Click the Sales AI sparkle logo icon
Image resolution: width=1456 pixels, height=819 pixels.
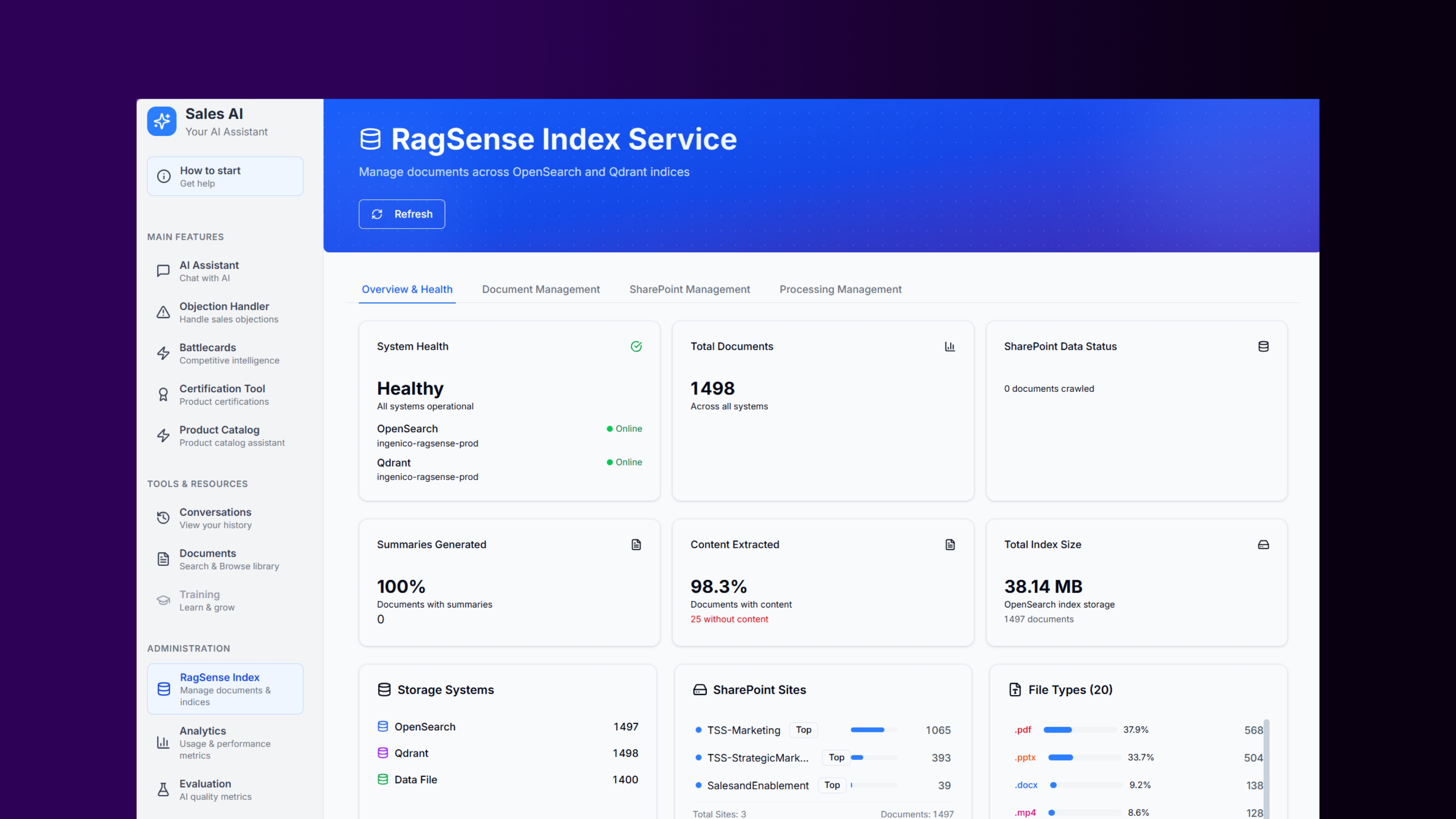[x=162, y=121]
